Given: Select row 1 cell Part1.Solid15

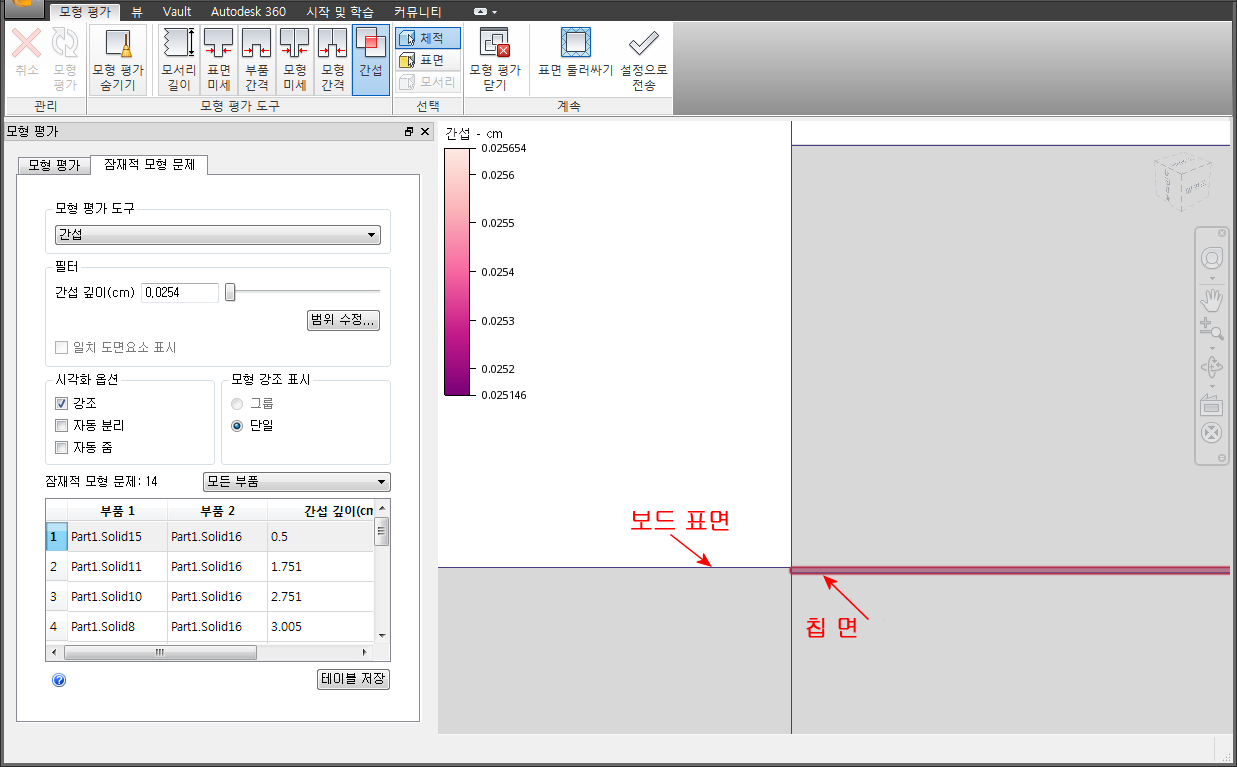Looking at the screenshot, I should 117,536.
